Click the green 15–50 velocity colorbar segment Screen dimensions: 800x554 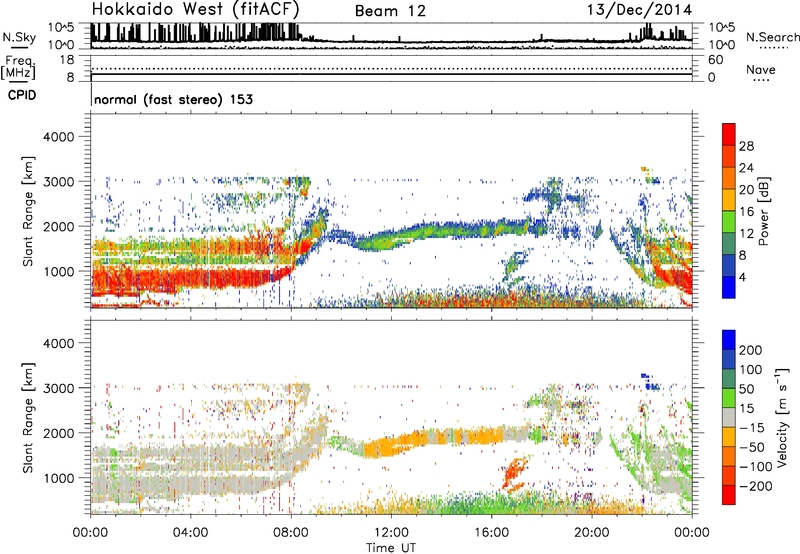(x=729, y=398)
